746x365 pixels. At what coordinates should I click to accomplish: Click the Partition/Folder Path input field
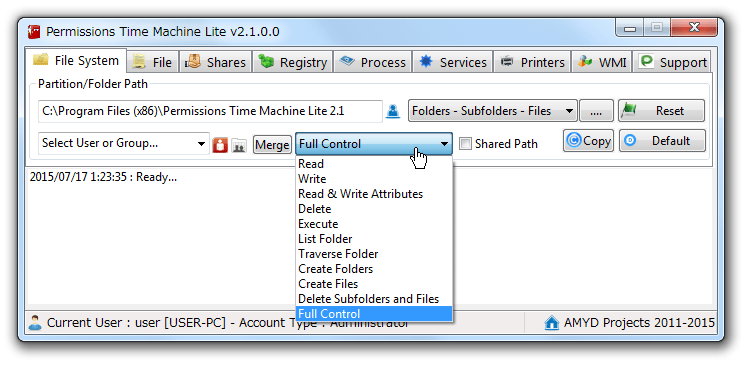[210, 111]
